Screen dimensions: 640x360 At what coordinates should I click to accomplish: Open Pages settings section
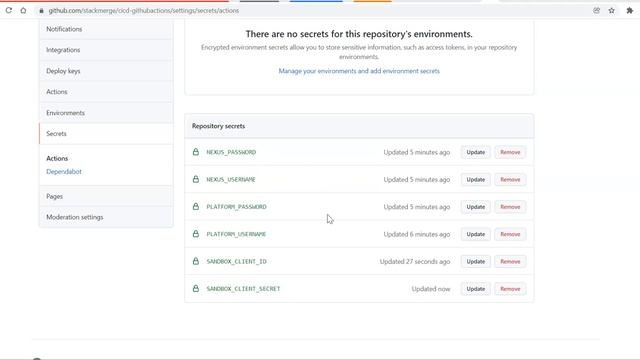coord(106,196)
